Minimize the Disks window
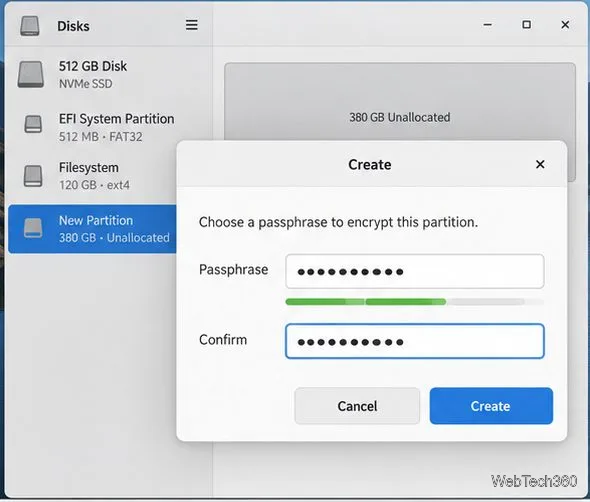Viewport: 590px width, 502px height. (x=488, y=25)
